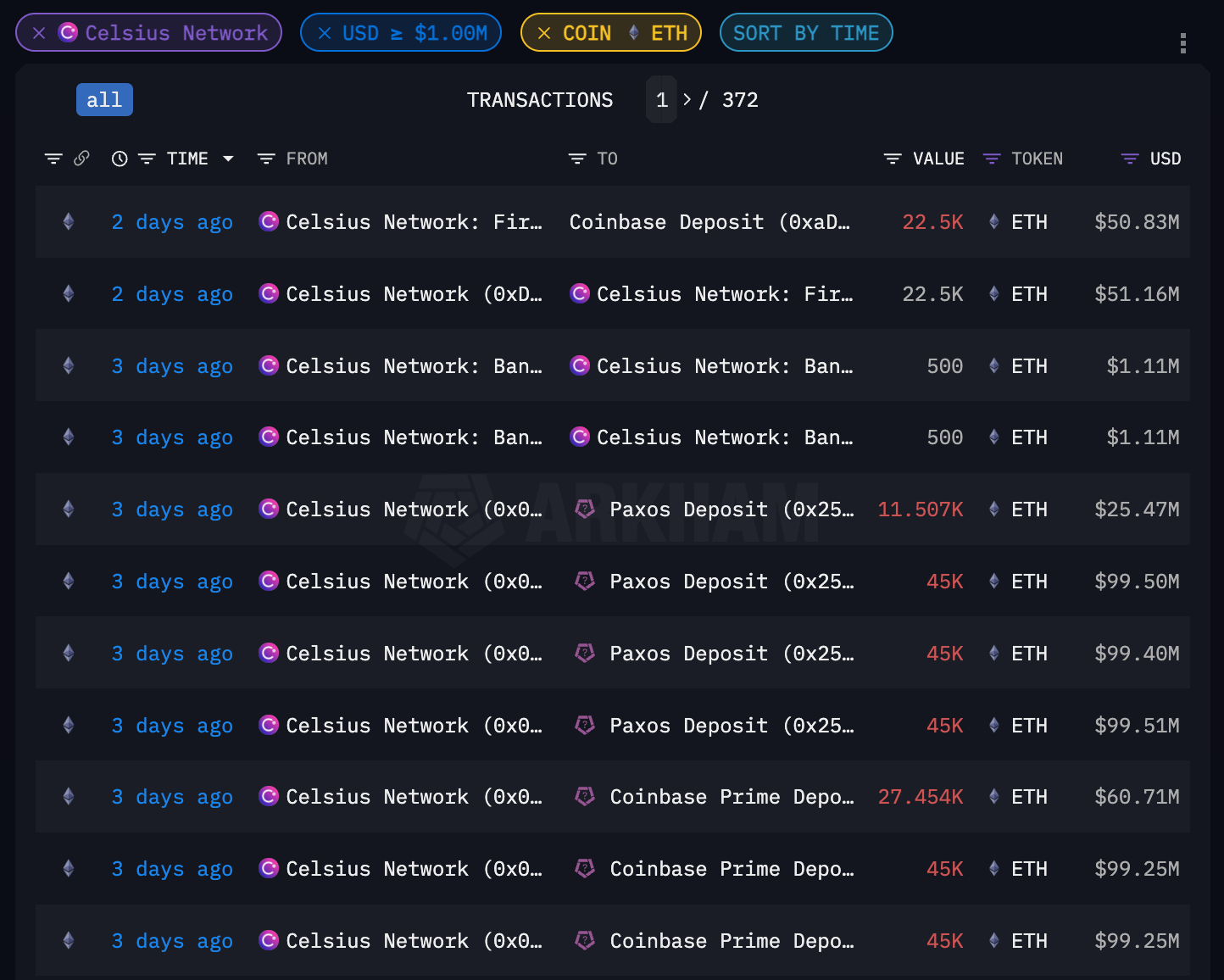Click the Celsius logo in the filter chip

tap(68, 32)
